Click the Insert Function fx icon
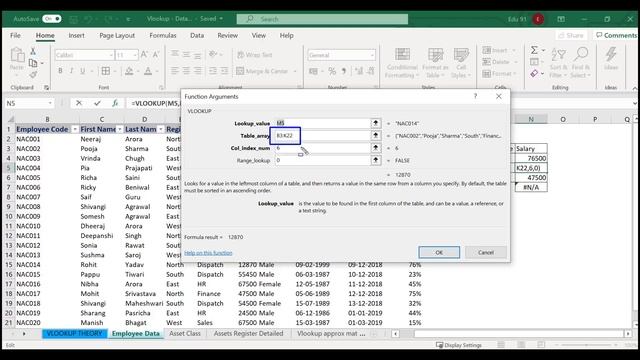Viewport: 640px width, 360px height. [x=115, y=103]
